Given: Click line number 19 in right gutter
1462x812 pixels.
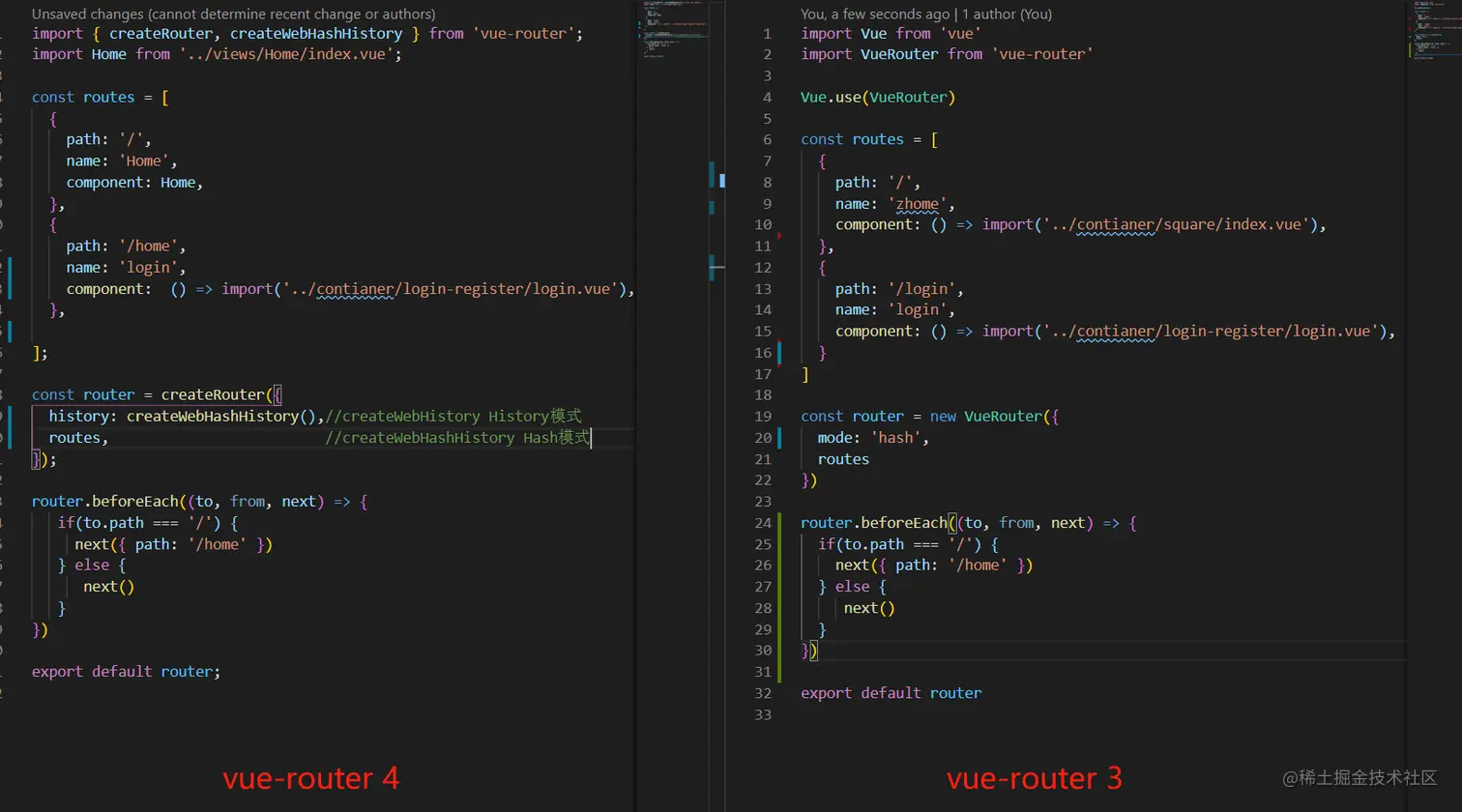Looking at the screenshot, I should [x=764, y=416].
